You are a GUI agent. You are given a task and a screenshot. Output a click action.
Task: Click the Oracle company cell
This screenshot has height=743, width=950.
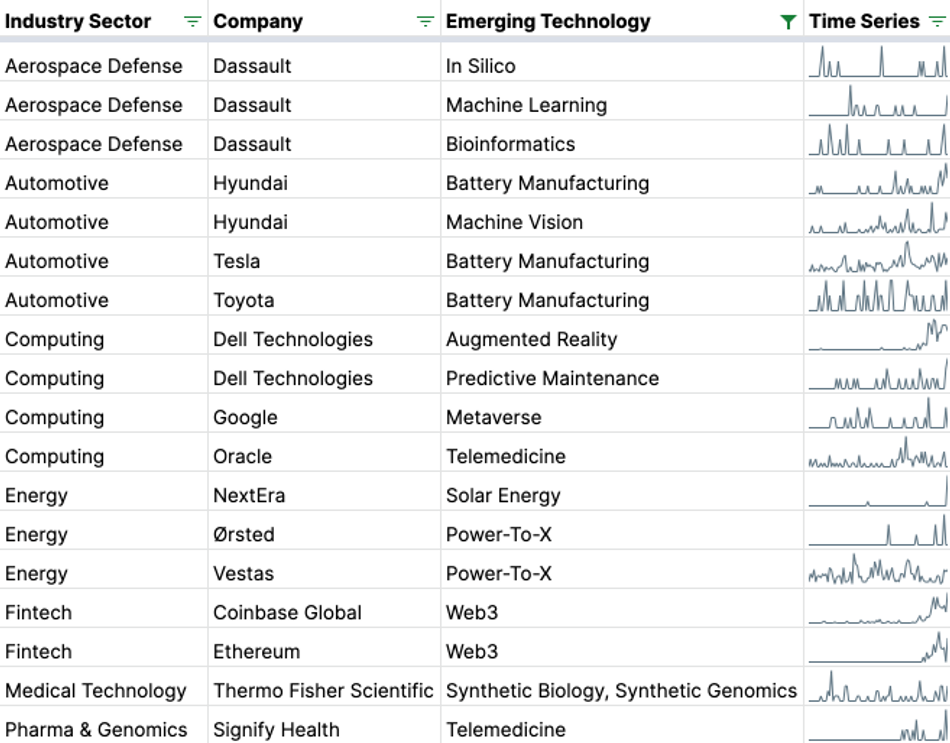point(324,456)
